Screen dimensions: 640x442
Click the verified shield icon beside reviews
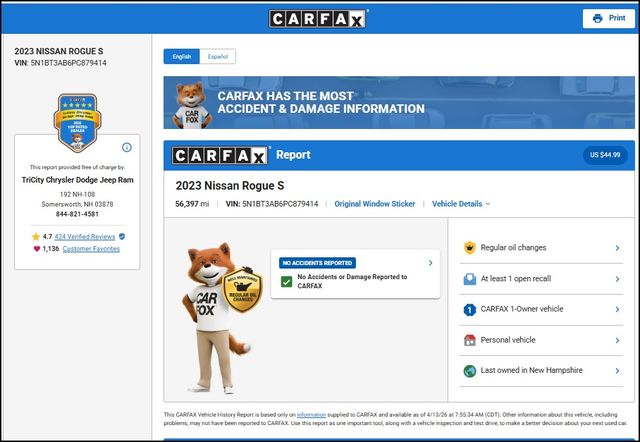point(122,237)
